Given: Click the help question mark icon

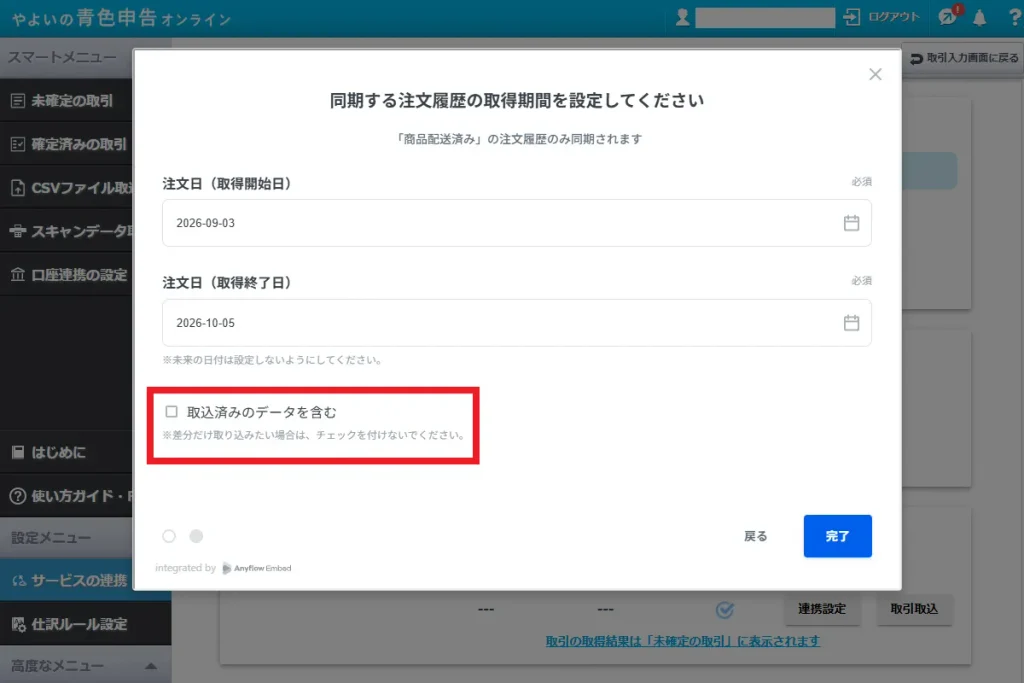Looking at the screenshot, I should pos(1014,18).
